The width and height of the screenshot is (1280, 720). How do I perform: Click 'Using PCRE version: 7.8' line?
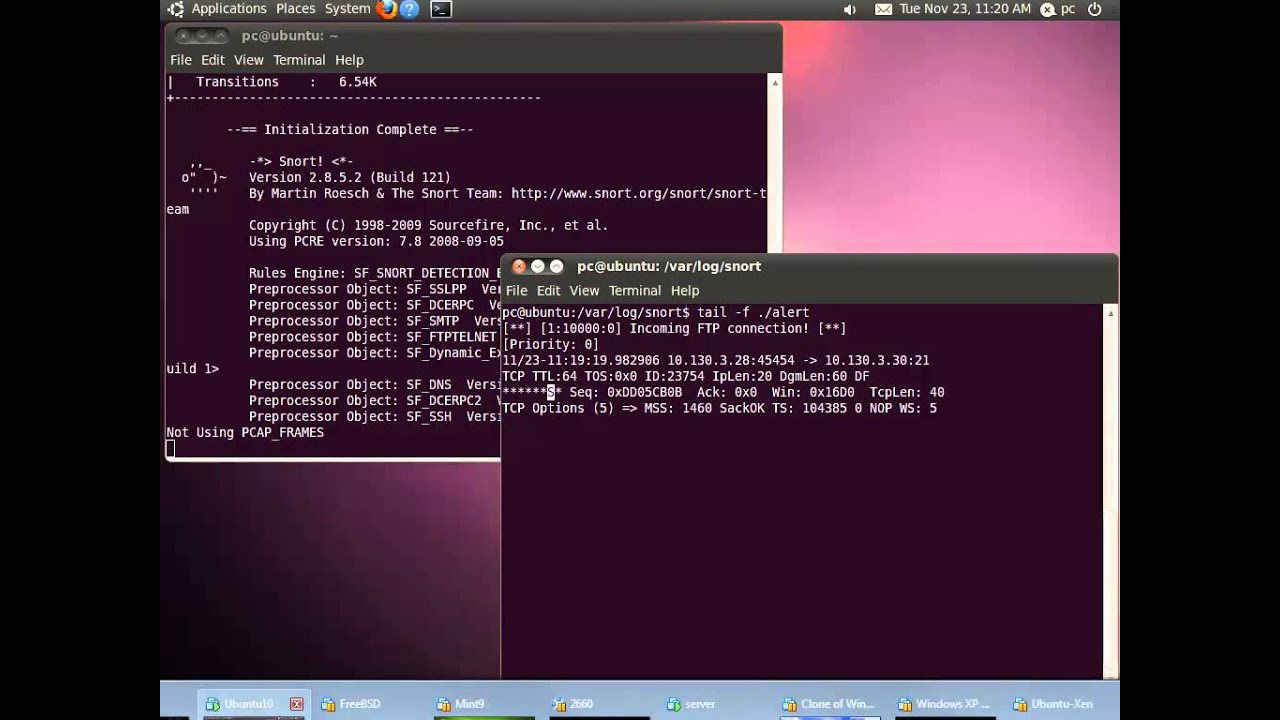tap(376, 242)
